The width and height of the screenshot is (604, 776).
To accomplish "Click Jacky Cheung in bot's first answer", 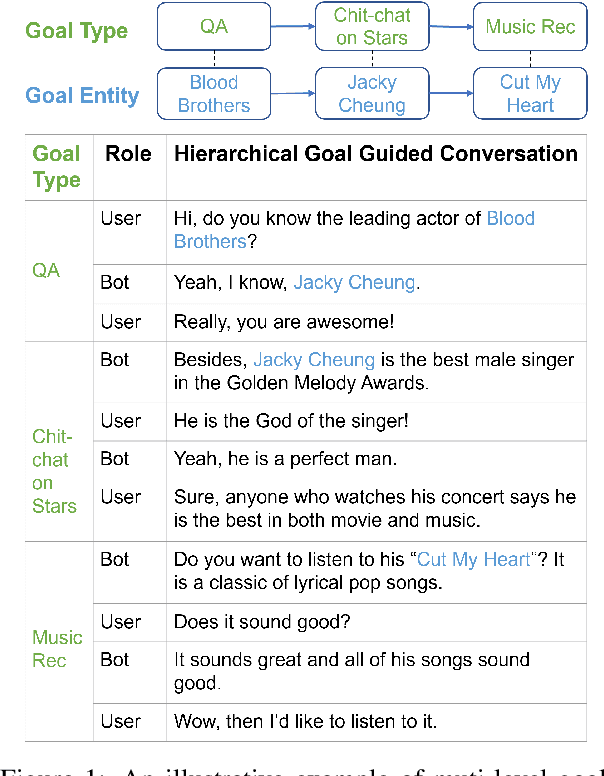I will (354, 283).
